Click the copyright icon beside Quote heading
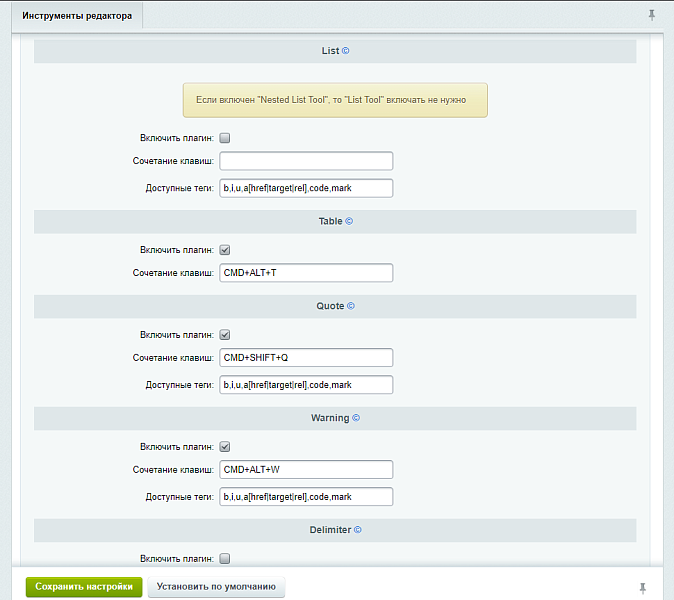Screen dimensions: 674x600 pyautogui.click(x=351, y=306)
